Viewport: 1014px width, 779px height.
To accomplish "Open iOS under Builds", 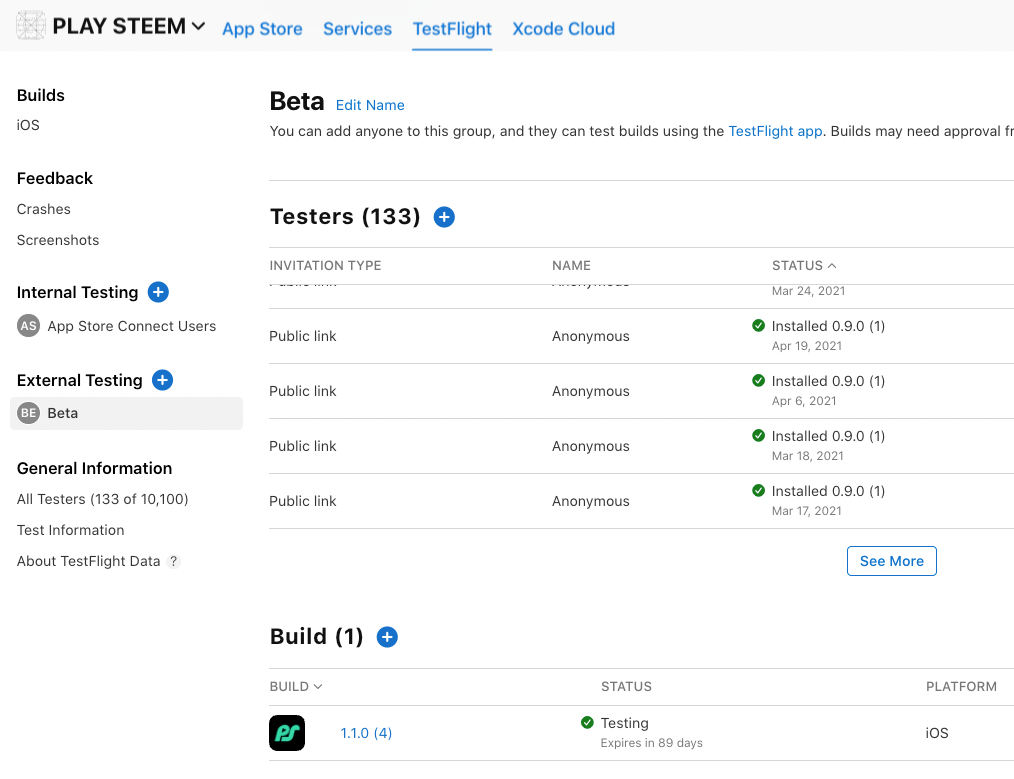I will click(28, 125).
